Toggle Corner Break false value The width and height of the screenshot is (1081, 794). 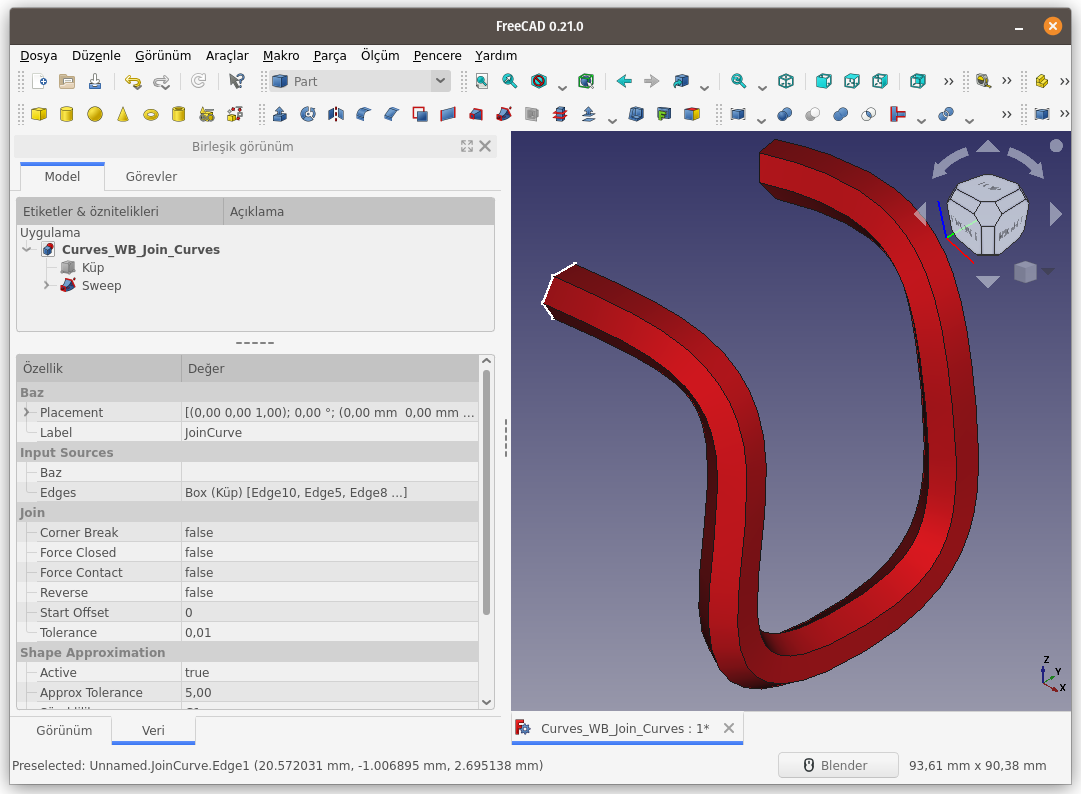click(330, 532)
